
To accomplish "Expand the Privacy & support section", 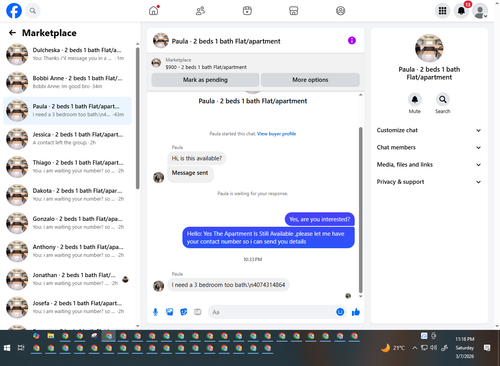I will [429, 182].
